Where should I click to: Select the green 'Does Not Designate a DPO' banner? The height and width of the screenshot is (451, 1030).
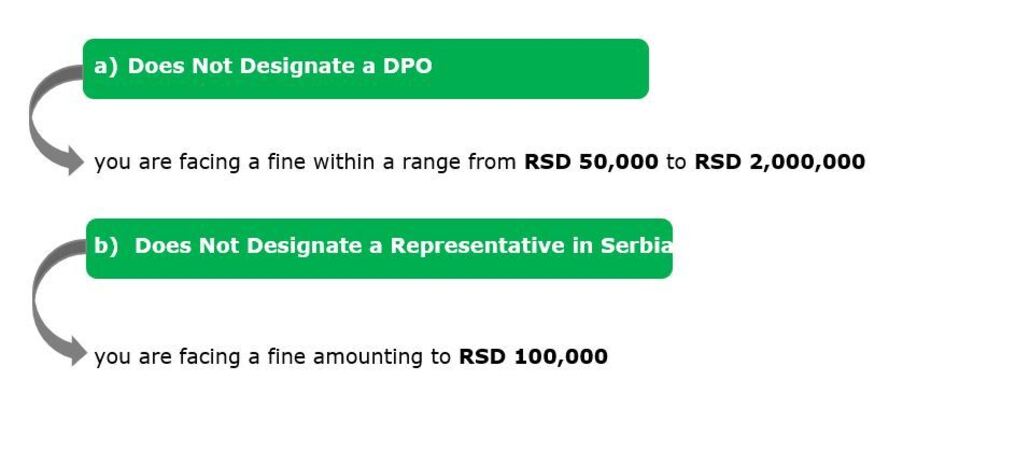[x=366, y=69]
